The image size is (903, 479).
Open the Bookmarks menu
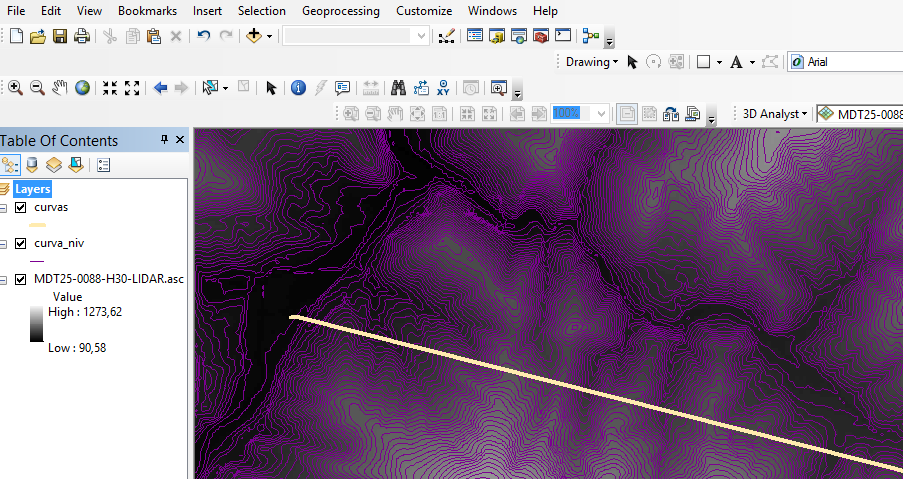pos(147,11)
